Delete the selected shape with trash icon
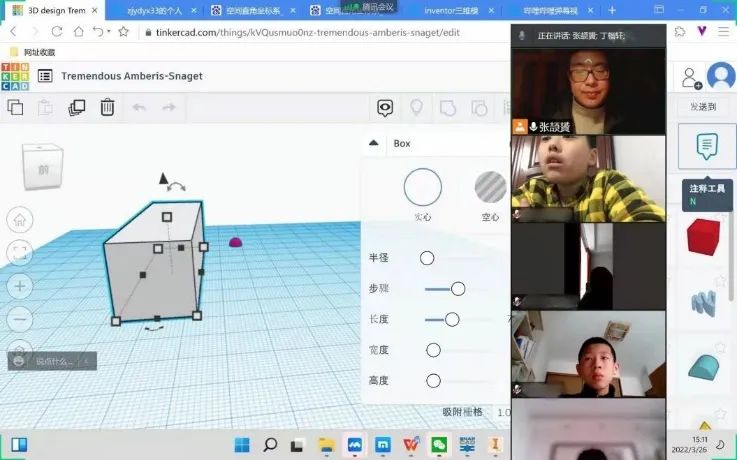Screen dimensions: 737x460 (107, 108)
